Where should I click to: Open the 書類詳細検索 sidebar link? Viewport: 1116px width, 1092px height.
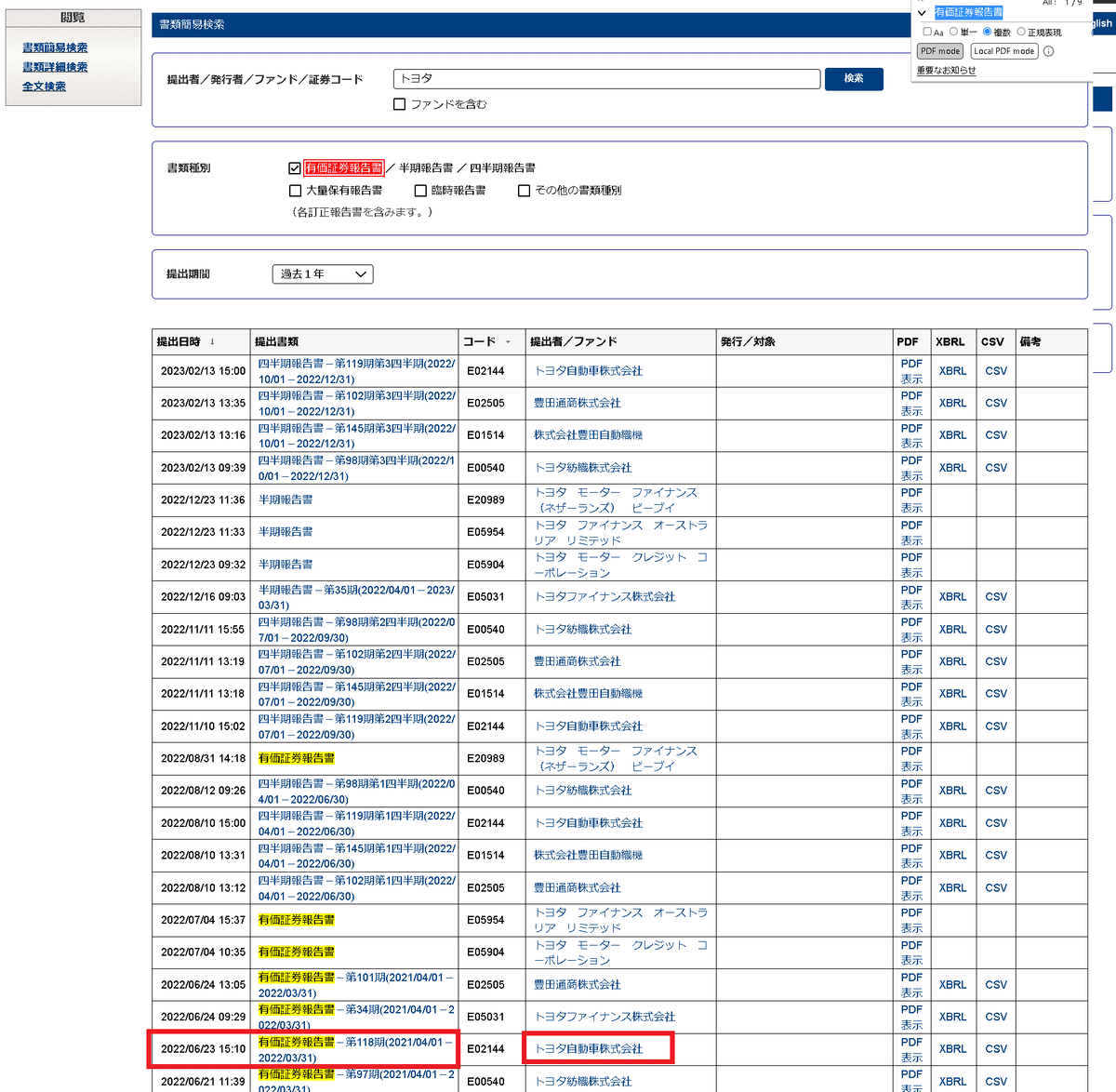55,67
